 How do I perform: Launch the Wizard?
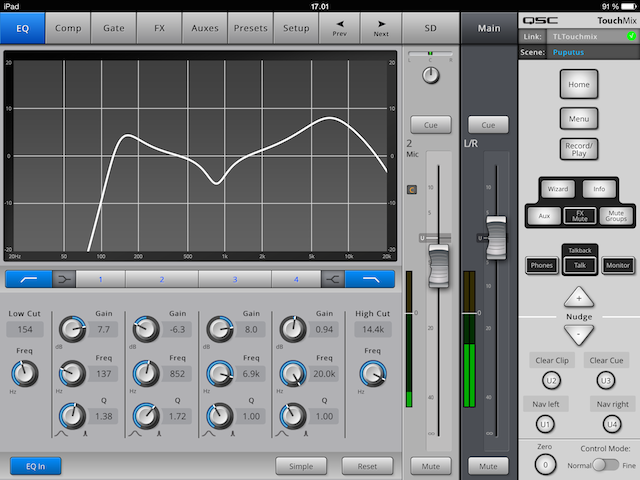558,189
